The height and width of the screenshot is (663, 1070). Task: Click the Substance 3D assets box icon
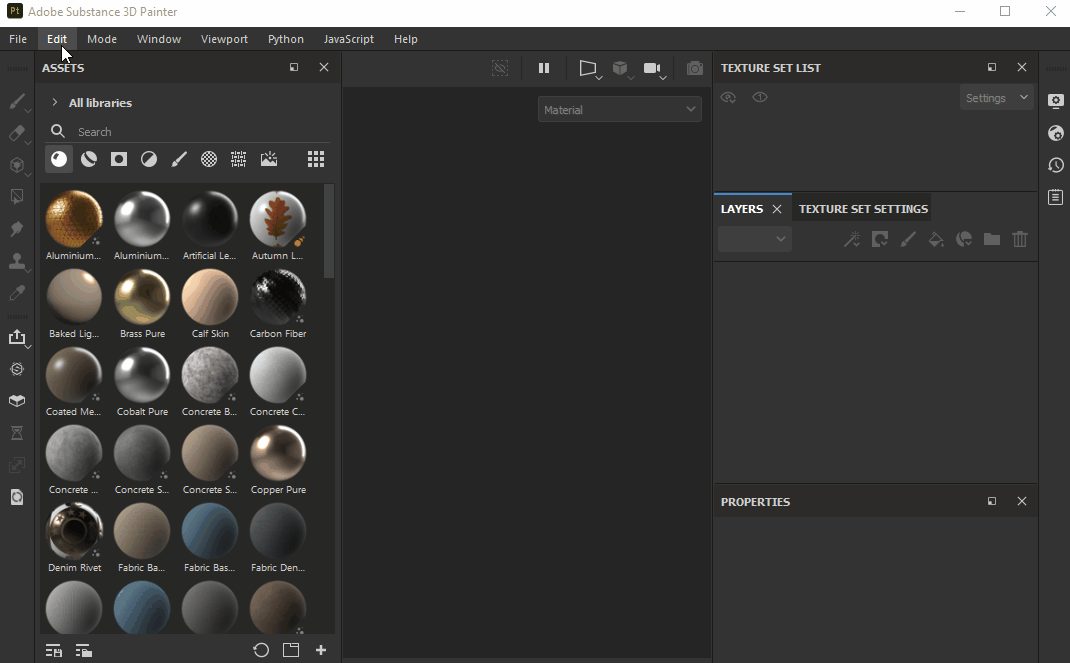point(17,401)
